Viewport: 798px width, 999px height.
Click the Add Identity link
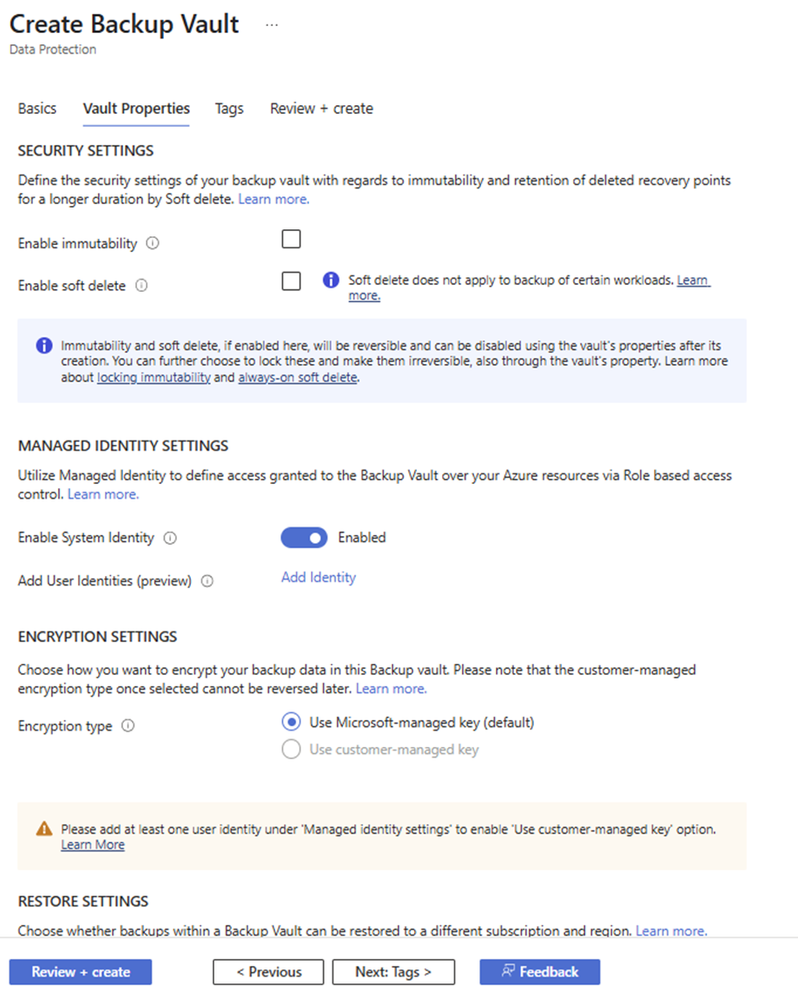317,577
